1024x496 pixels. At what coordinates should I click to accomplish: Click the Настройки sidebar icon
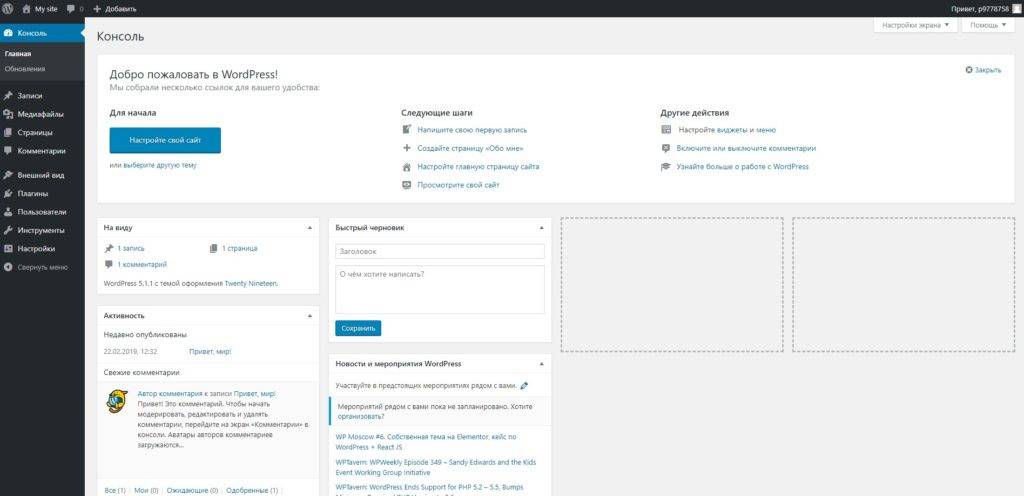(x=8, y=249)
